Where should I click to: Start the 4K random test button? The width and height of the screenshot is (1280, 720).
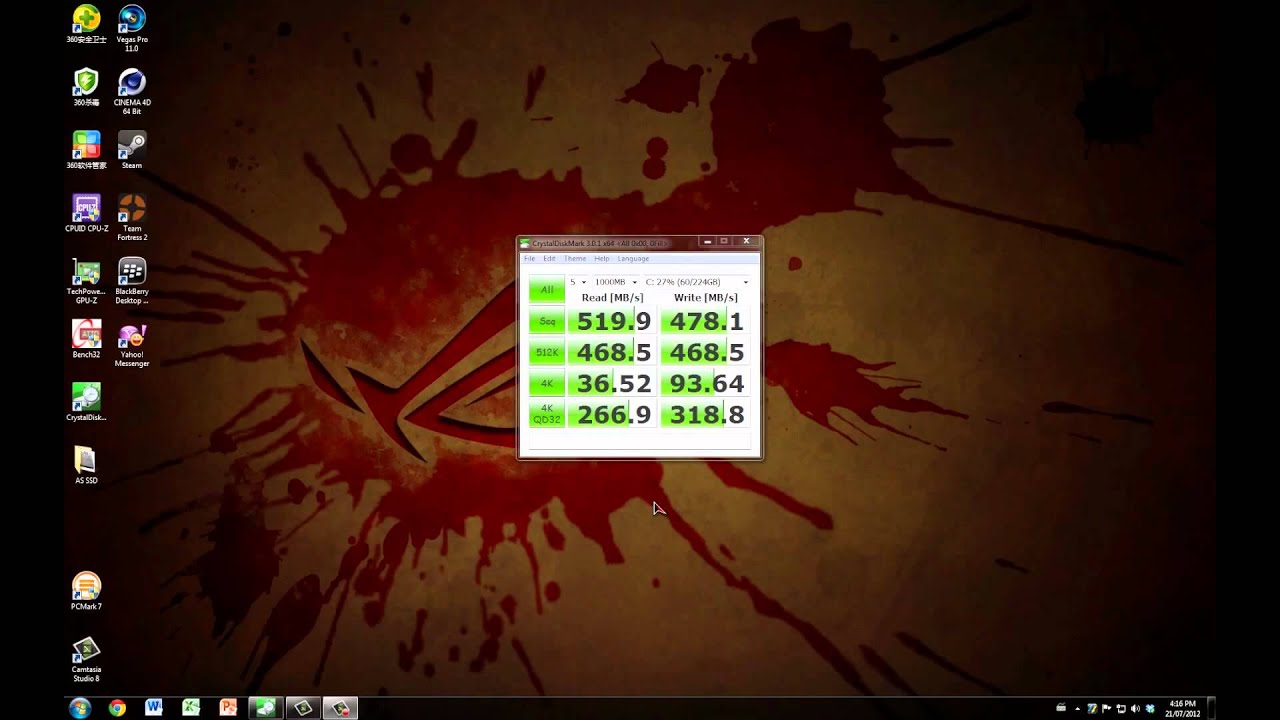click(x=547, y=383)
